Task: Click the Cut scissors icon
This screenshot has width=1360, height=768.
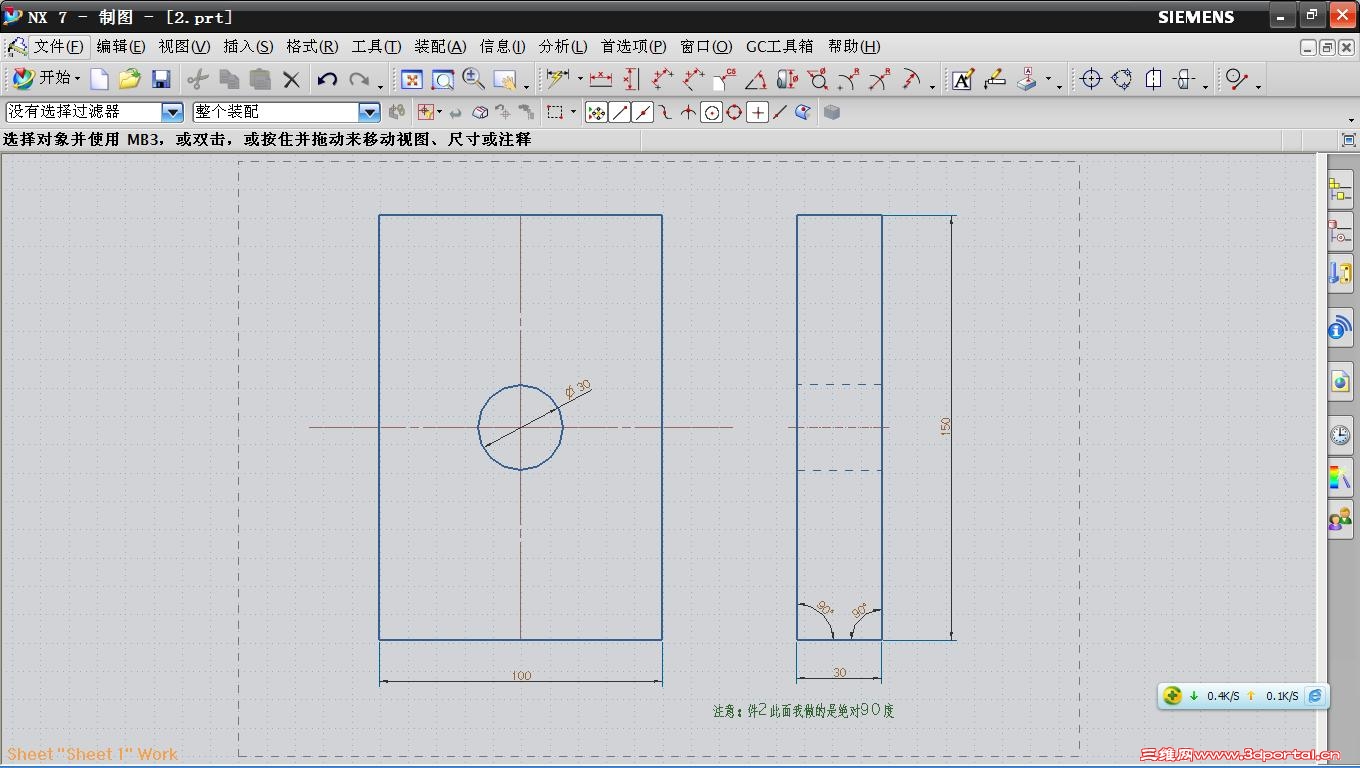Action: (197, 79)
